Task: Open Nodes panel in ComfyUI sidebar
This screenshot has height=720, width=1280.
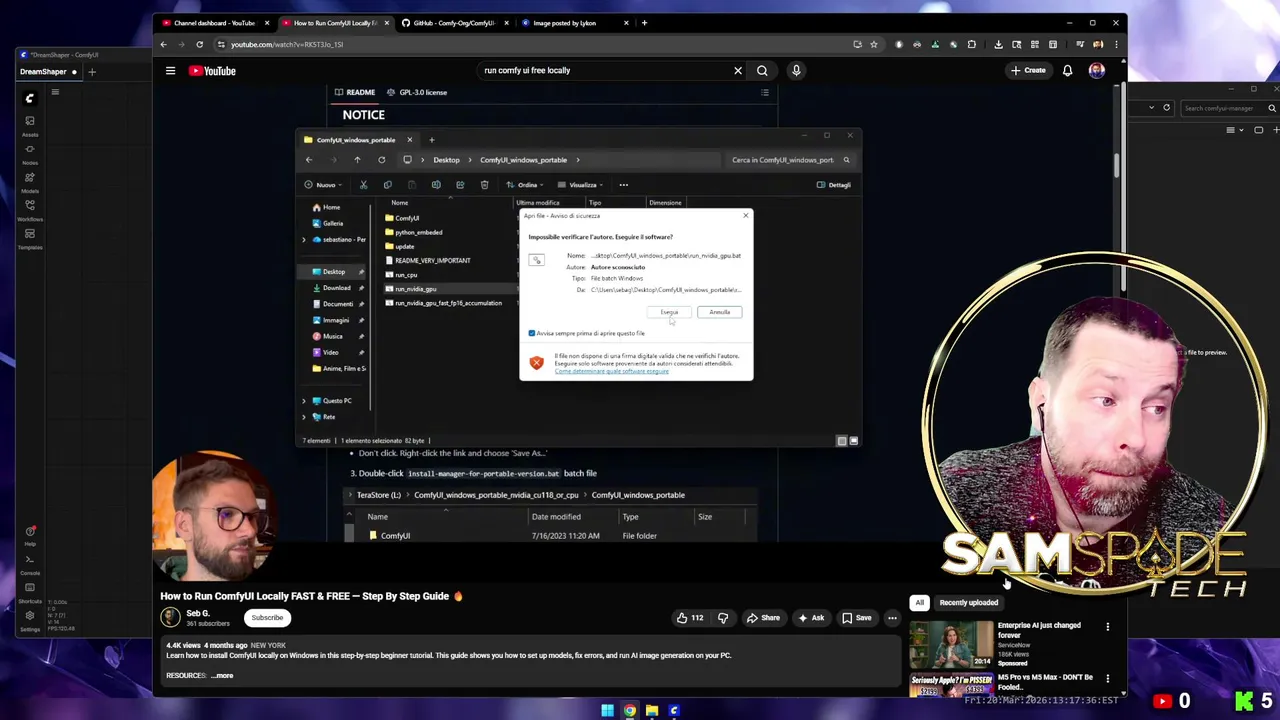Action: tap(30, 153)
